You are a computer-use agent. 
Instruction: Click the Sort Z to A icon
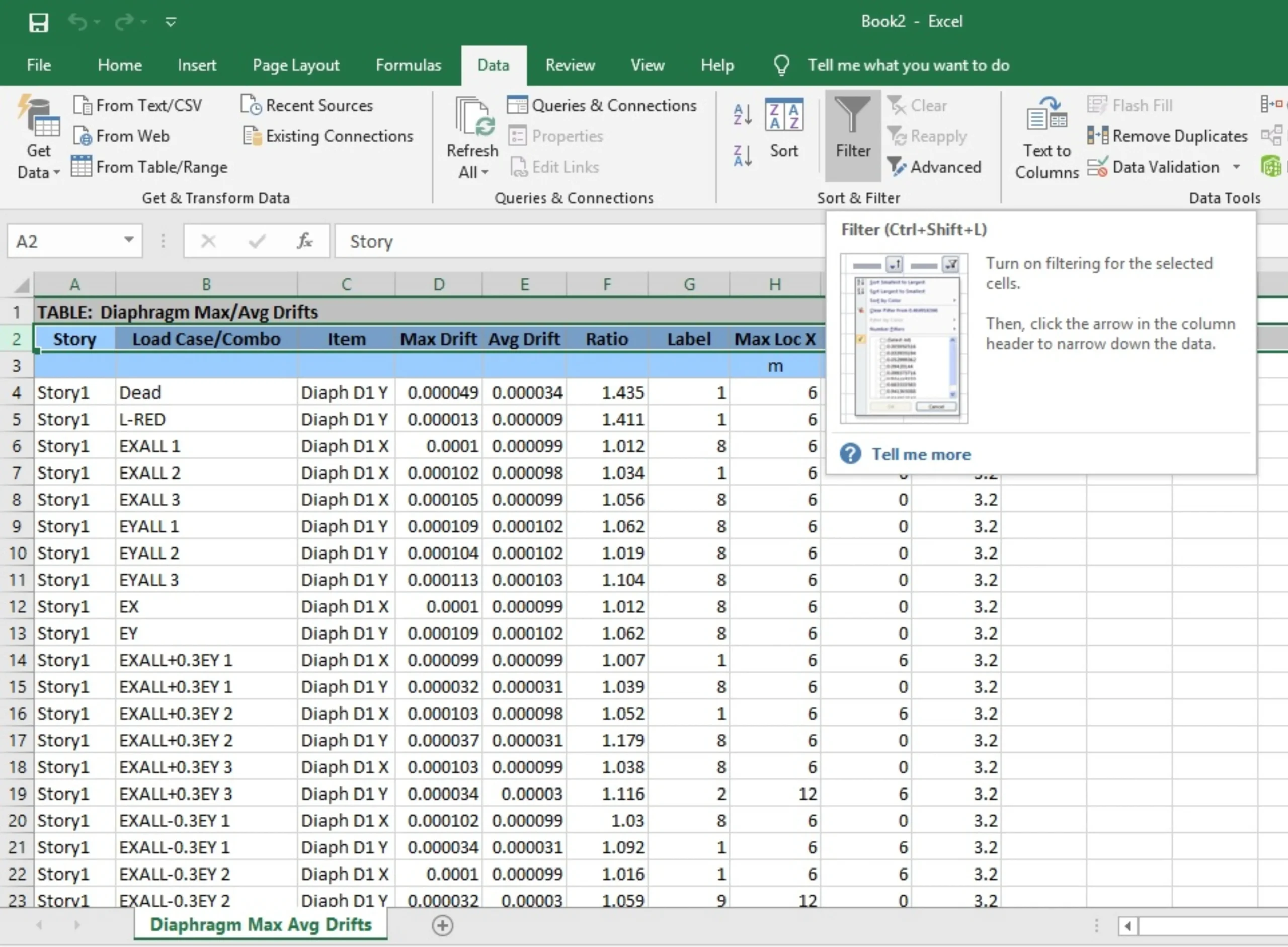(743, 155)
